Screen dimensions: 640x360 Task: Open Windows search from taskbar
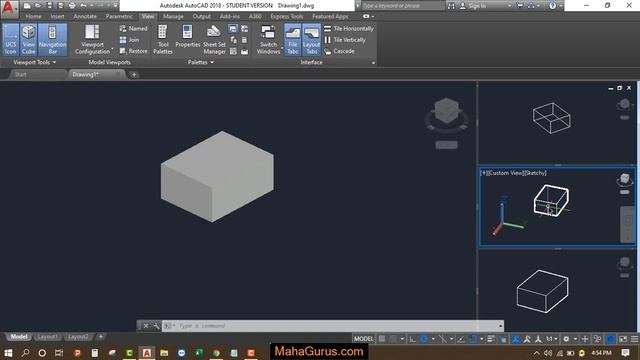(25, 353)
